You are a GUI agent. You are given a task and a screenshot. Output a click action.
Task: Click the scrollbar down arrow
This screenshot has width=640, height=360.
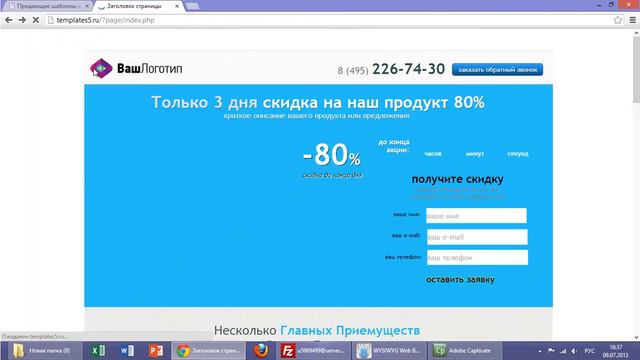tap(636, 337)
